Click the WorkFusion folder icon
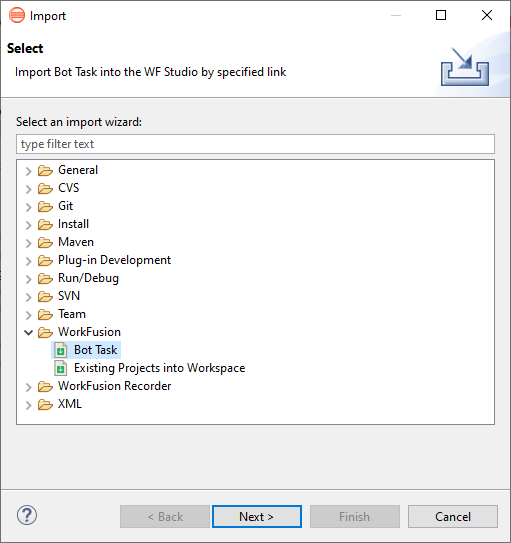The height and width of the screenshot is (543, 511). 45,332
